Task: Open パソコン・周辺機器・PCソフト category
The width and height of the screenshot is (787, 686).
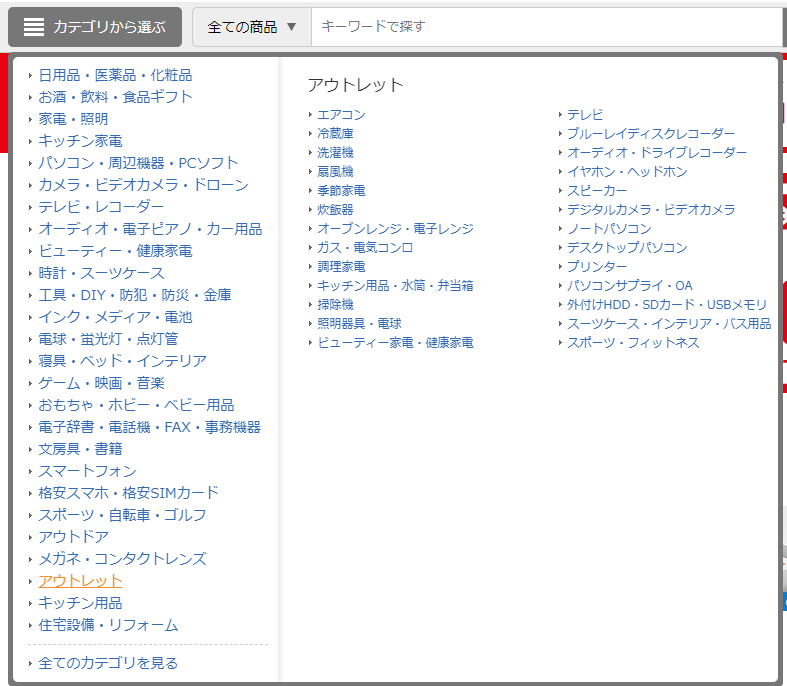Action: coord(138,163)
